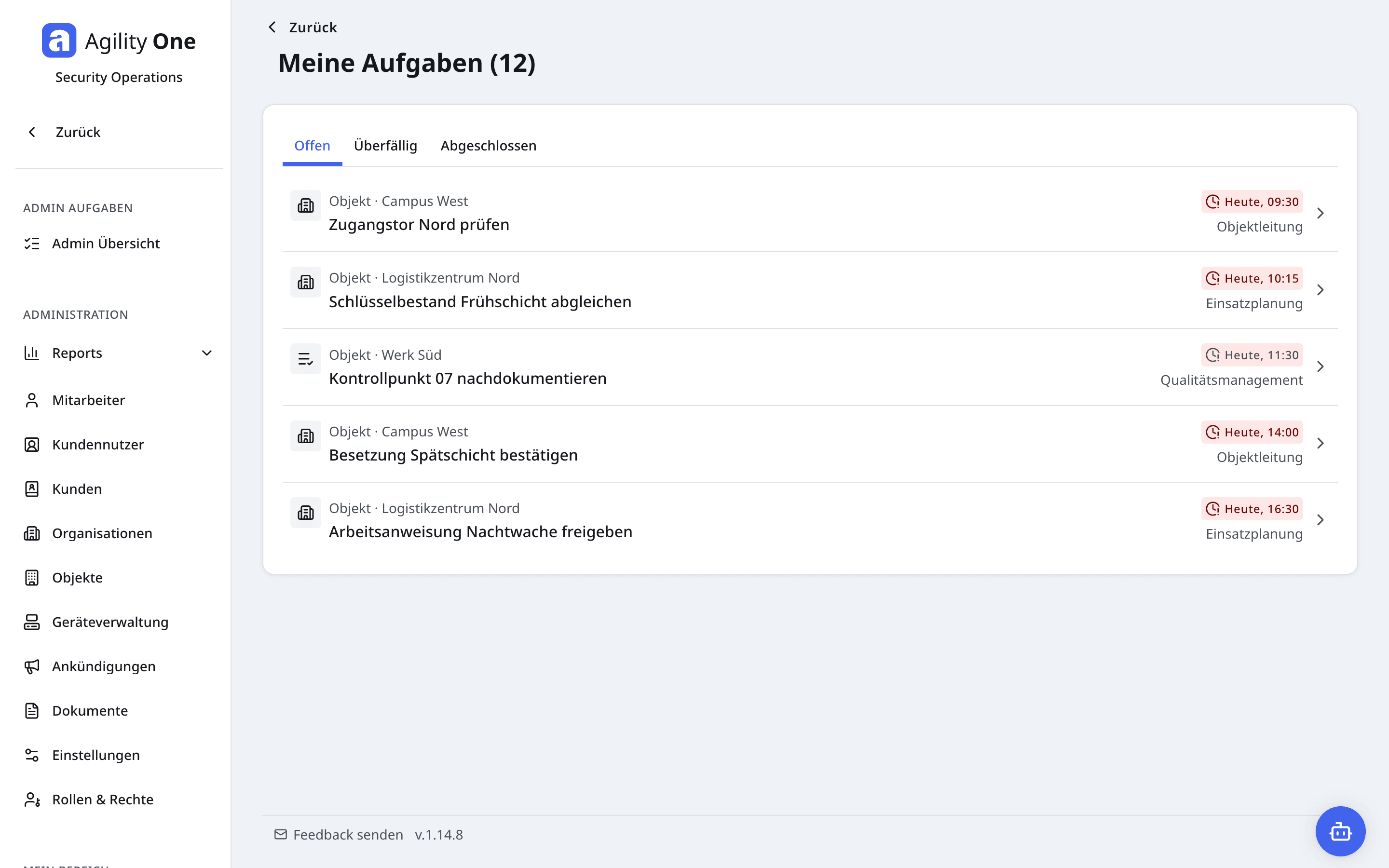Select task title Arbeitsanweisung Nachtwache freigeben
1389x868 pixels.
(480, 532)
